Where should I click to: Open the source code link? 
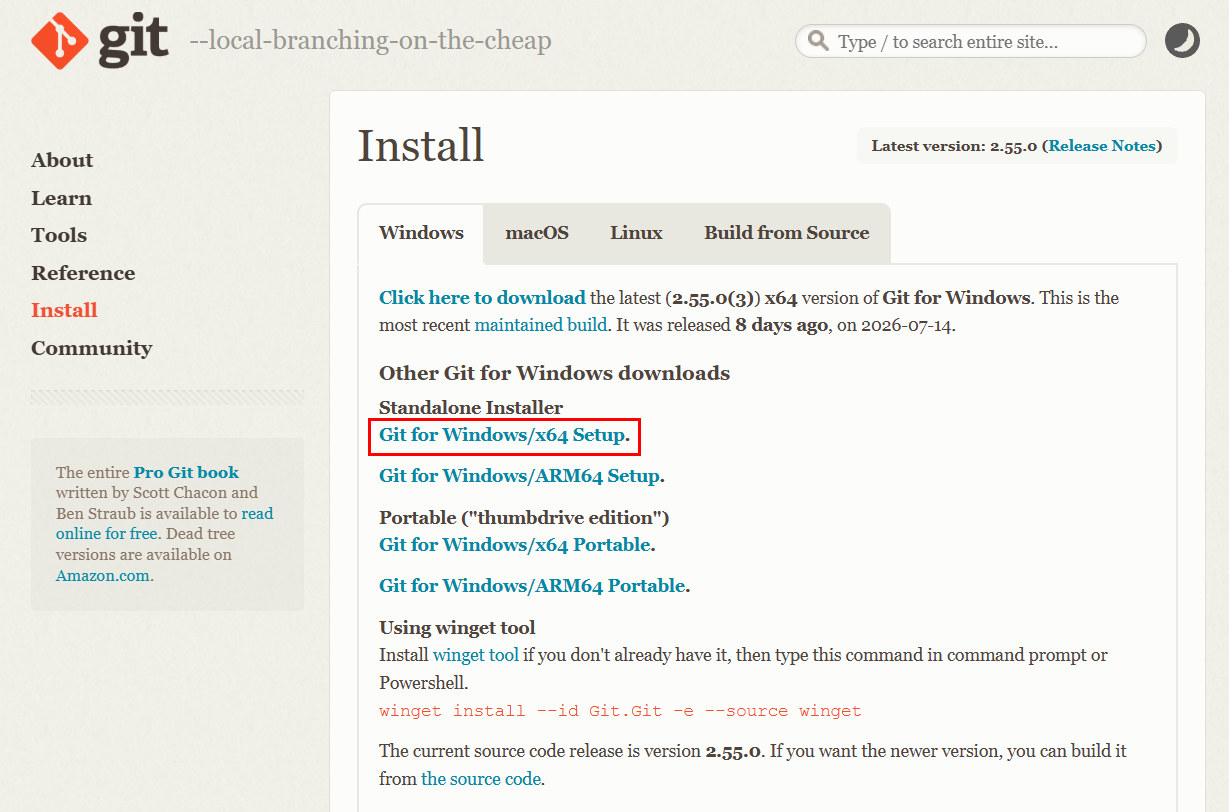481,778
